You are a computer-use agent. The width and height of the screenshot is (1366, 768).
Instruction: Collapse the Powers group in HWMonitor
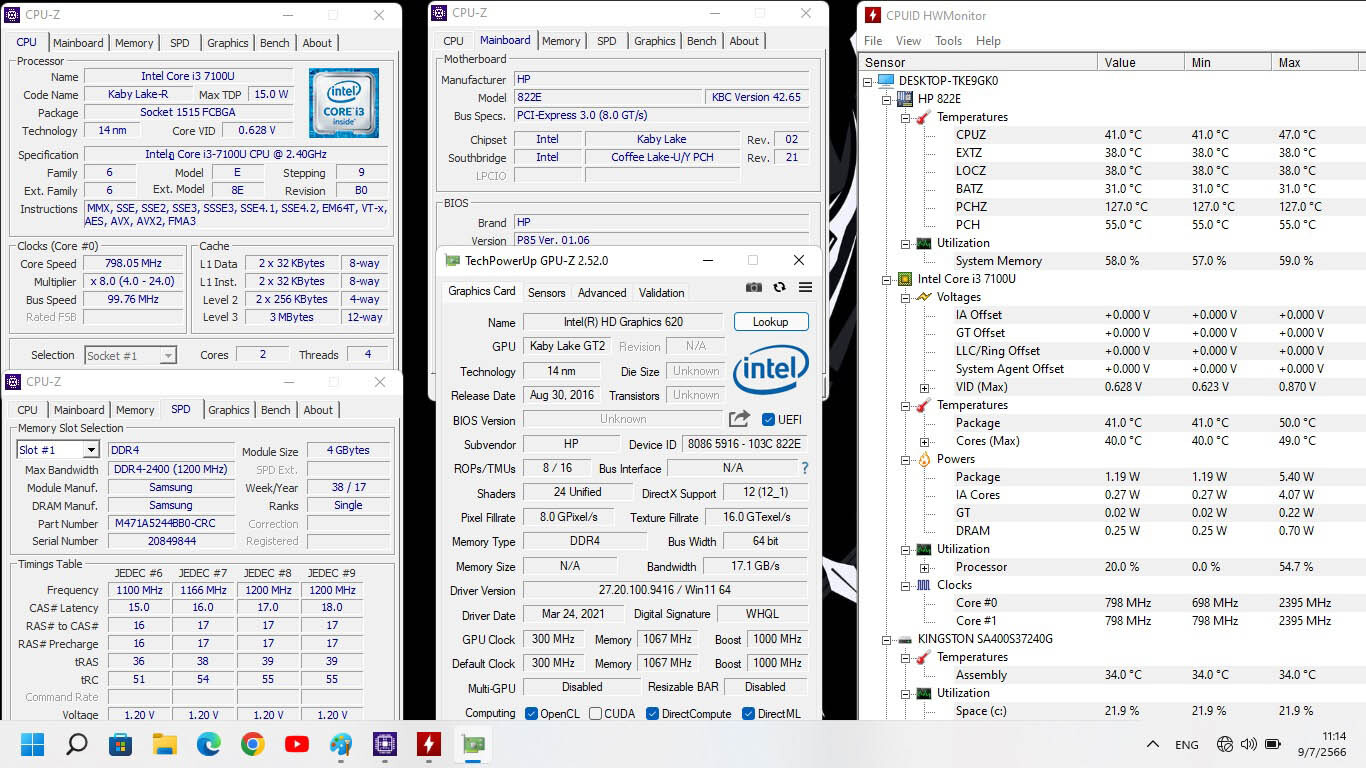pyautogui.click(x=905, y=459)
